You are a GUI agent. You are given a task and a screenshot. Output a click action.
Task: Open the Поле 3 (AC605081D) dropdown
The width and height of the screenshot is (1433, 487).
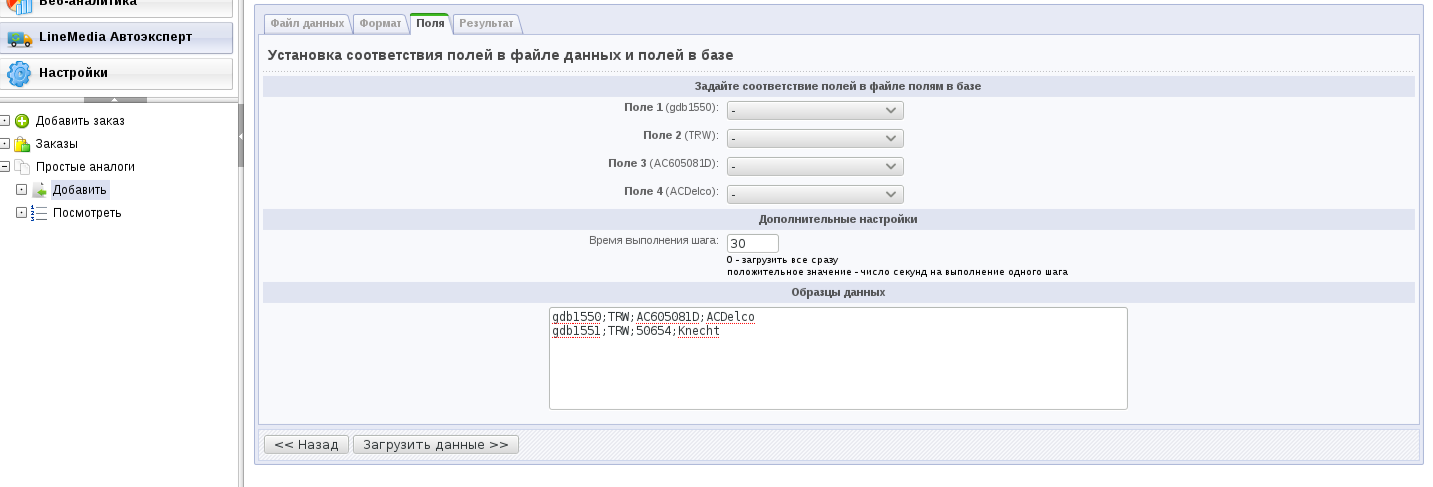point(815,167)
